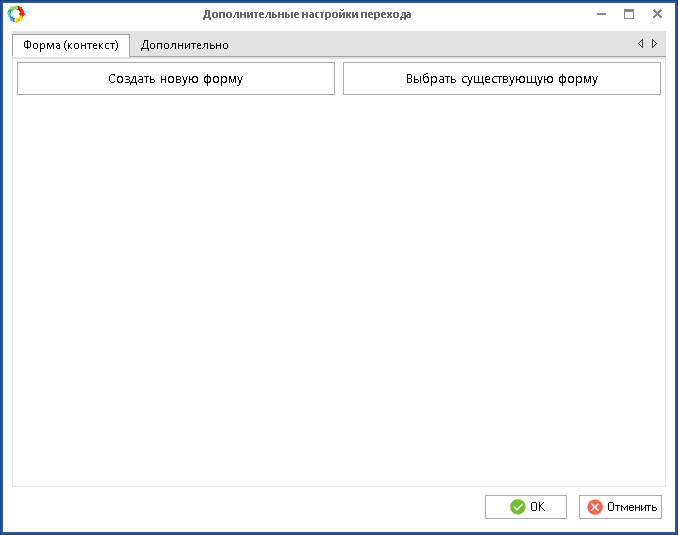The image size is (678, 535).
Task: Cancel changes with the Отменить button
Action: tap(621, 507)
